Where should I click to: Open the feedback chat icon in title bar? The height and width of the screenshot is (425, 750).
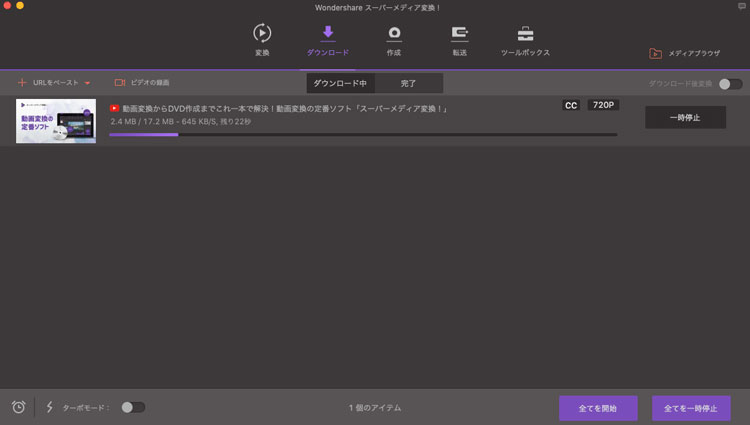click(742, 6)
